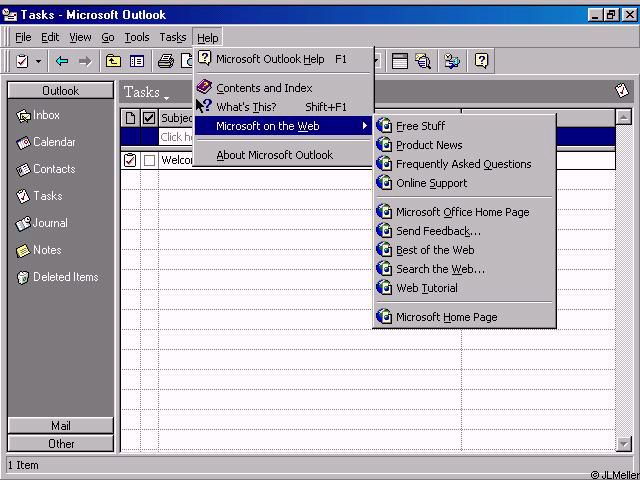Image resolution: width=640 pixels, height=480 pixels.
Task: Click the New Task toolbar icon
Action: pyautogui.click(x=22, y=61)
